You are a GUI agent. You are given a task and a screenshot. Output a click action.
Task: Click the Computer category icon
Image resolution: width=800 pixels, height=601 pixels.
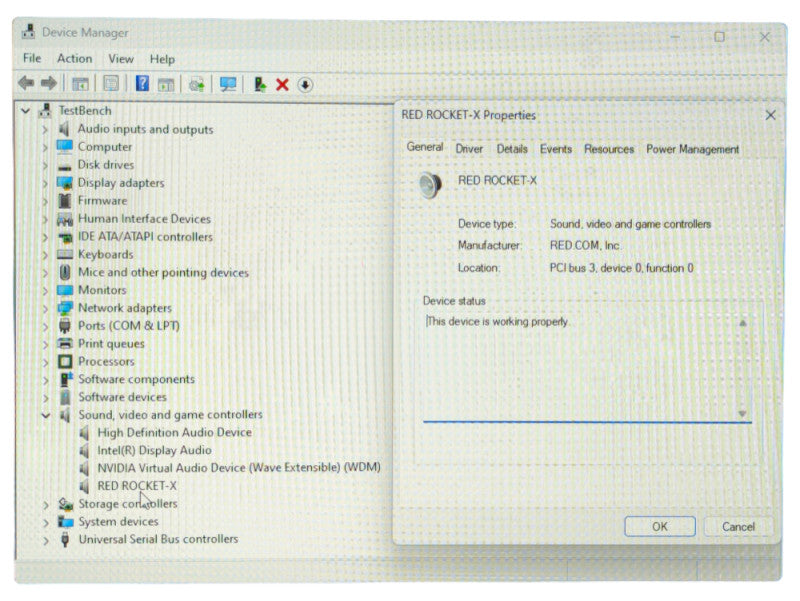click(65, 147)
